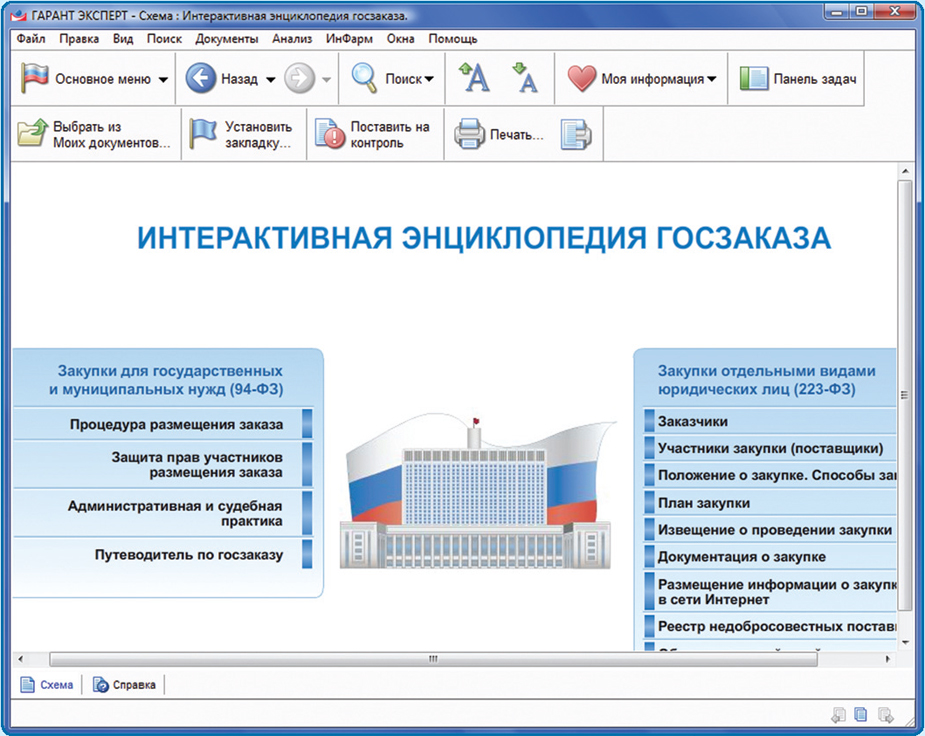Click the increase font size icon
The height and width of the screenshot is (736, 925).
point(474,78)
